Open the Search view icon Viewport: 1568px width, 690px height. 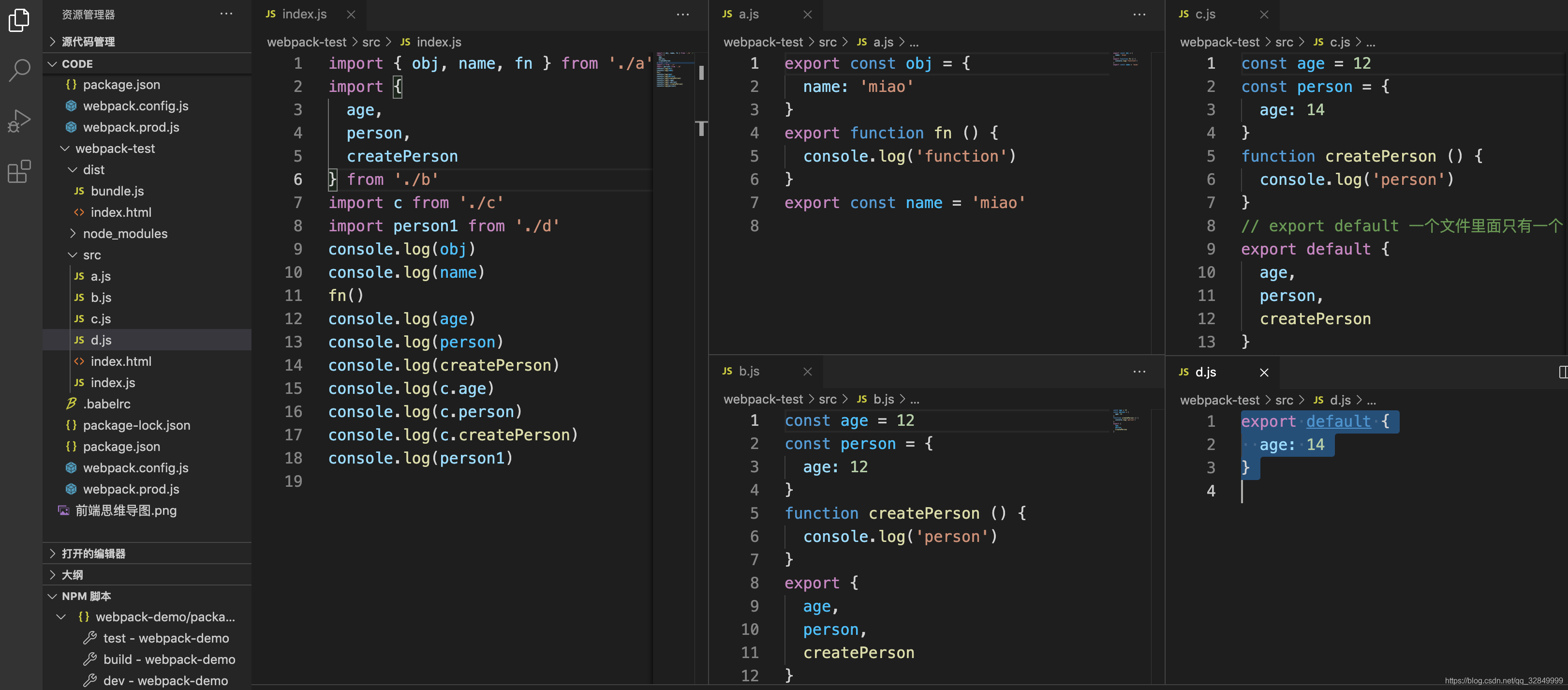coord(19,71)
